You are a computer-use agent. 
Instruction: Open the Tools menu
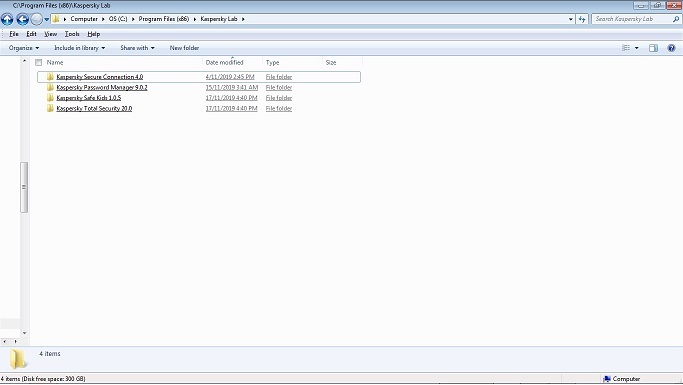coord(72,34)
